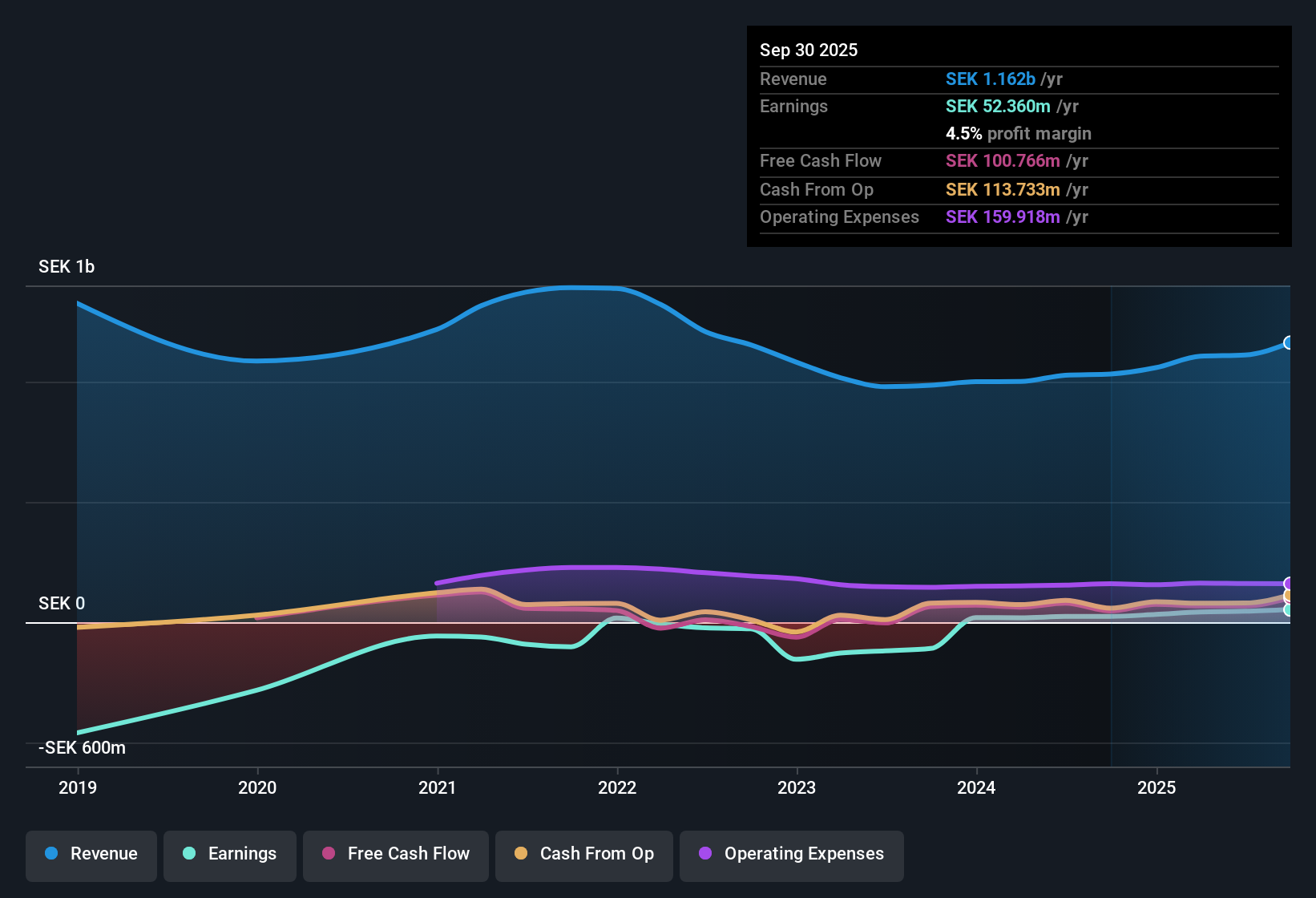Toggle the Operating Expenses legend button
The width and height of the screenshot is (1316, 898).
[x=792, y=854]
